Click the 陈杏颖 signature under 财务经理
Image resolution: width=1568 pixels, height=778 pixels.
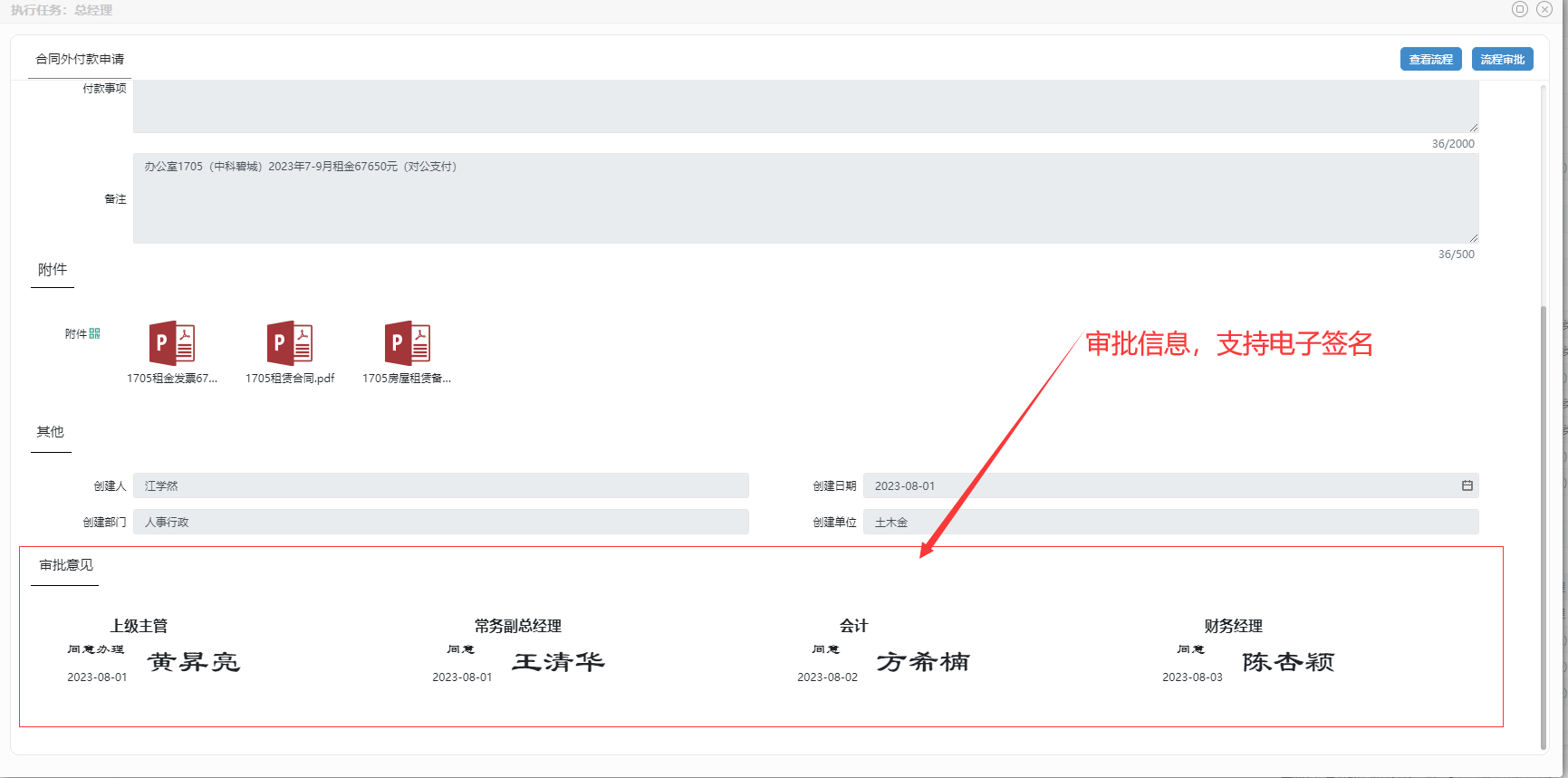click(1288, 662)
